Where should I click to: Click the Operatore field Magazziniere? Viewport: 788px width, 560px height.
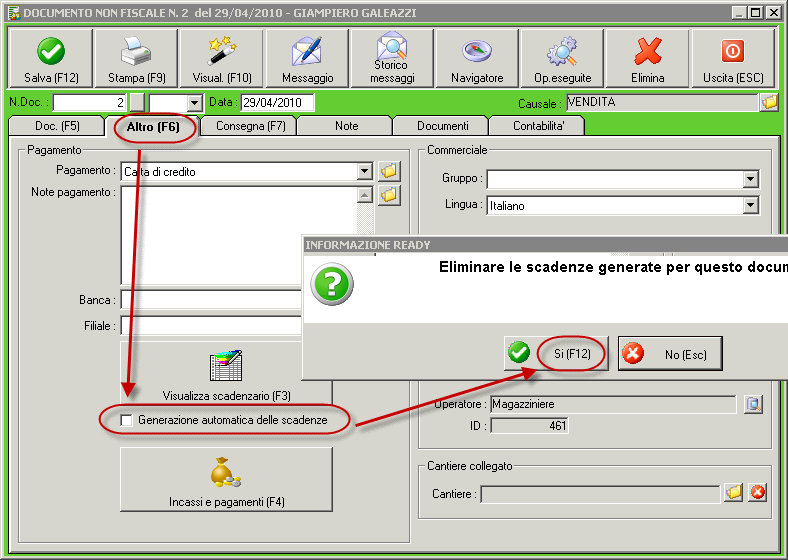[613, 404]
